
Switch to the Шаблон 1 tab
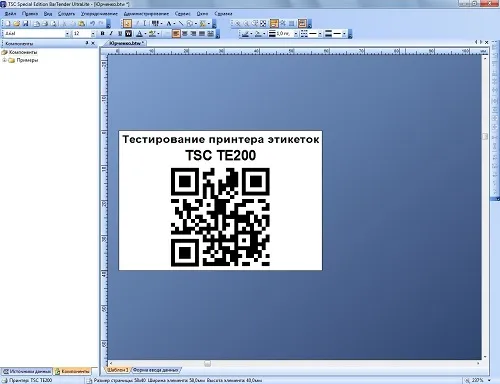(118, 370)
